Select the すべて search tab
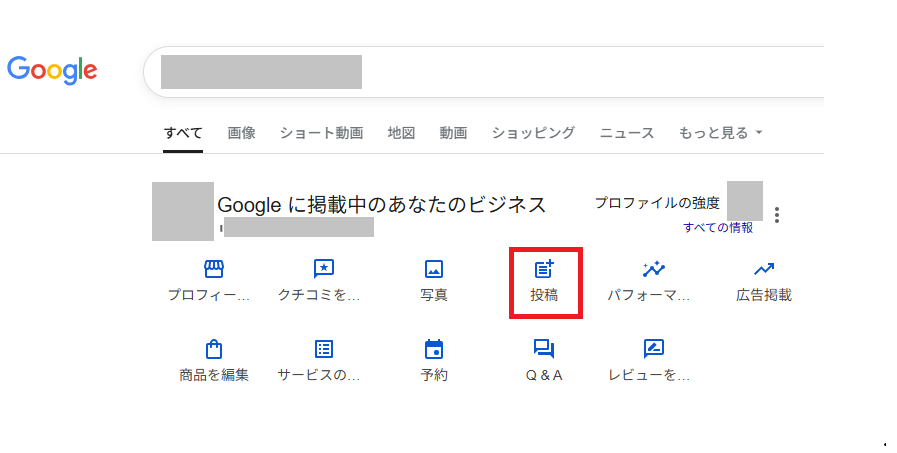 point(183,133)
